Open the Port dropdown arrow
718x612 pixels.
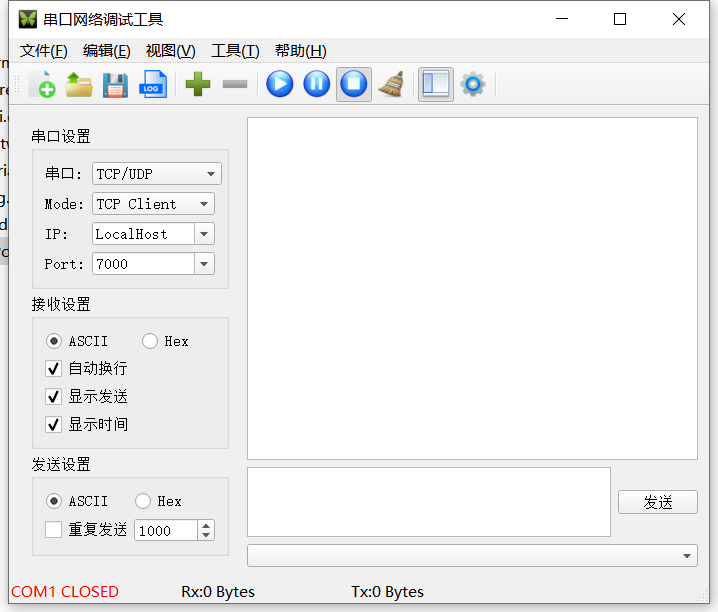tap(204, 264)
